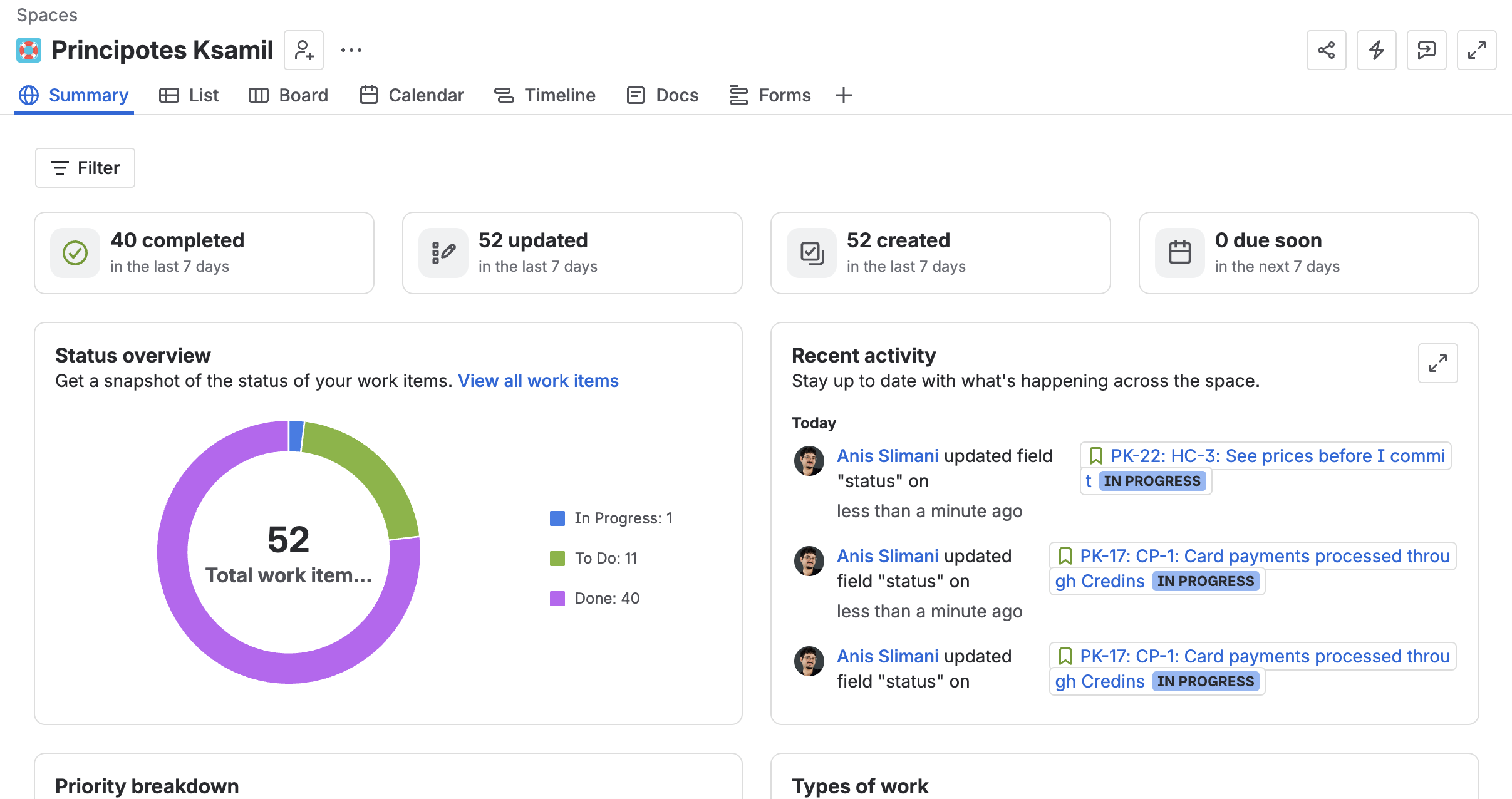Click the 'In Progress: 1' legend label
Image resolution: width=1512 pixels, height=799 pixels.
click(624, 518)
